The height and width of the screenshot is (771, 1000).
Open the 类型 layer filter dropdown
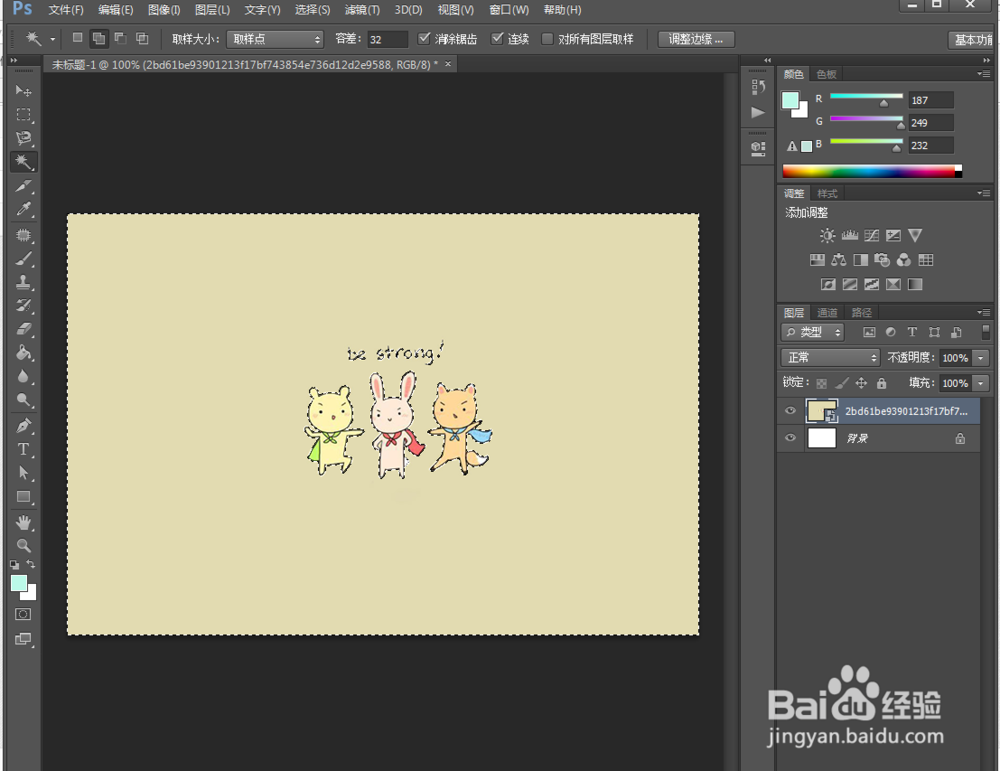812,332
